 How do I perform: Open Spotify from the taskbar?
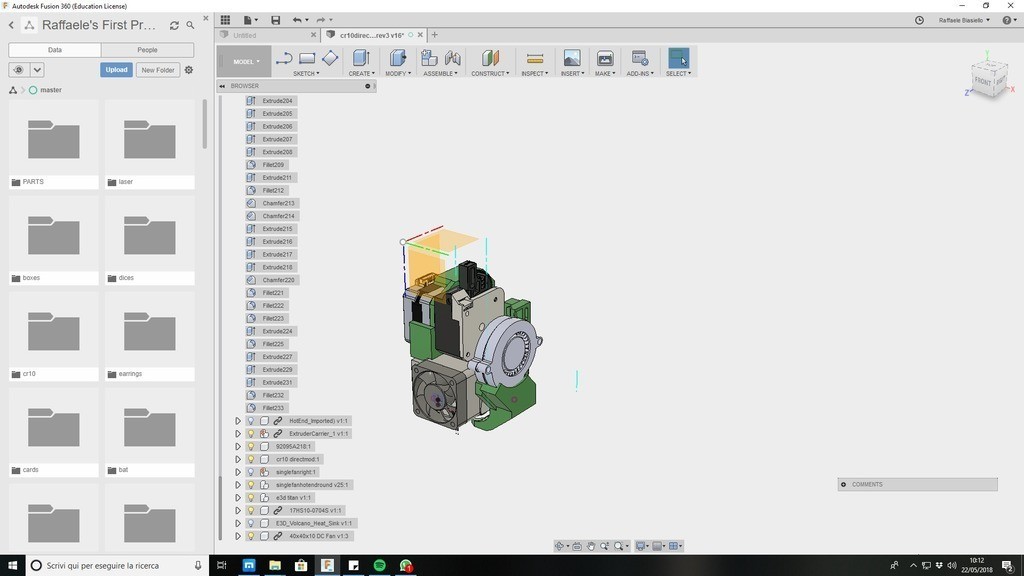point(379,566)
